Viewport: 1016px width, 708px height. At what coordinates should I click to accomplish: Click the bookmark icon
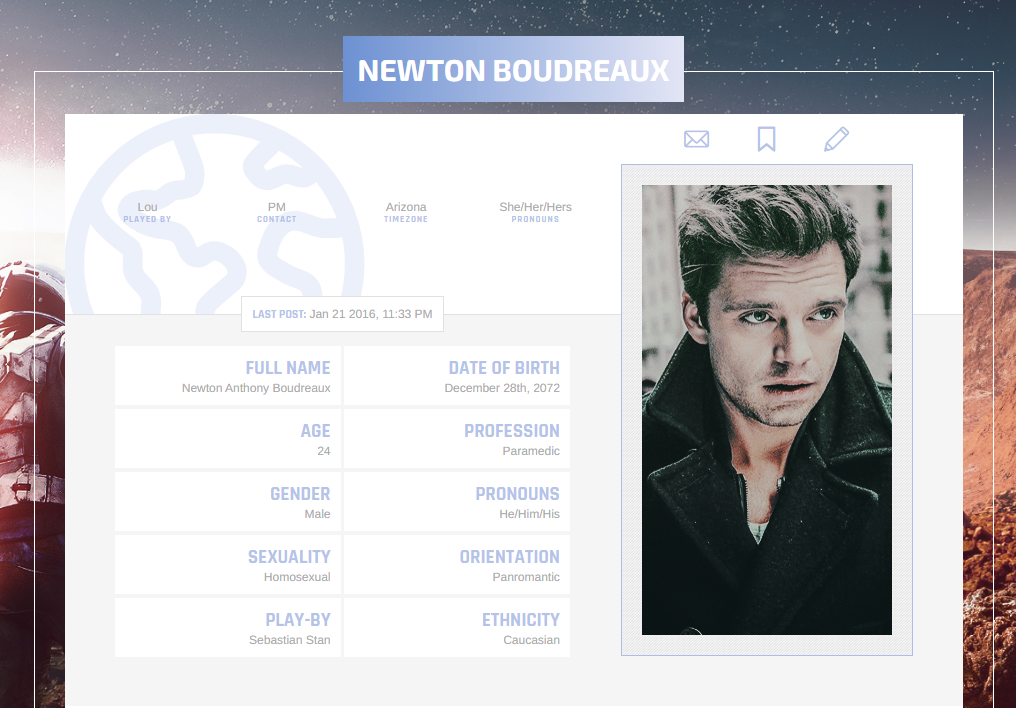pos(767,139)
